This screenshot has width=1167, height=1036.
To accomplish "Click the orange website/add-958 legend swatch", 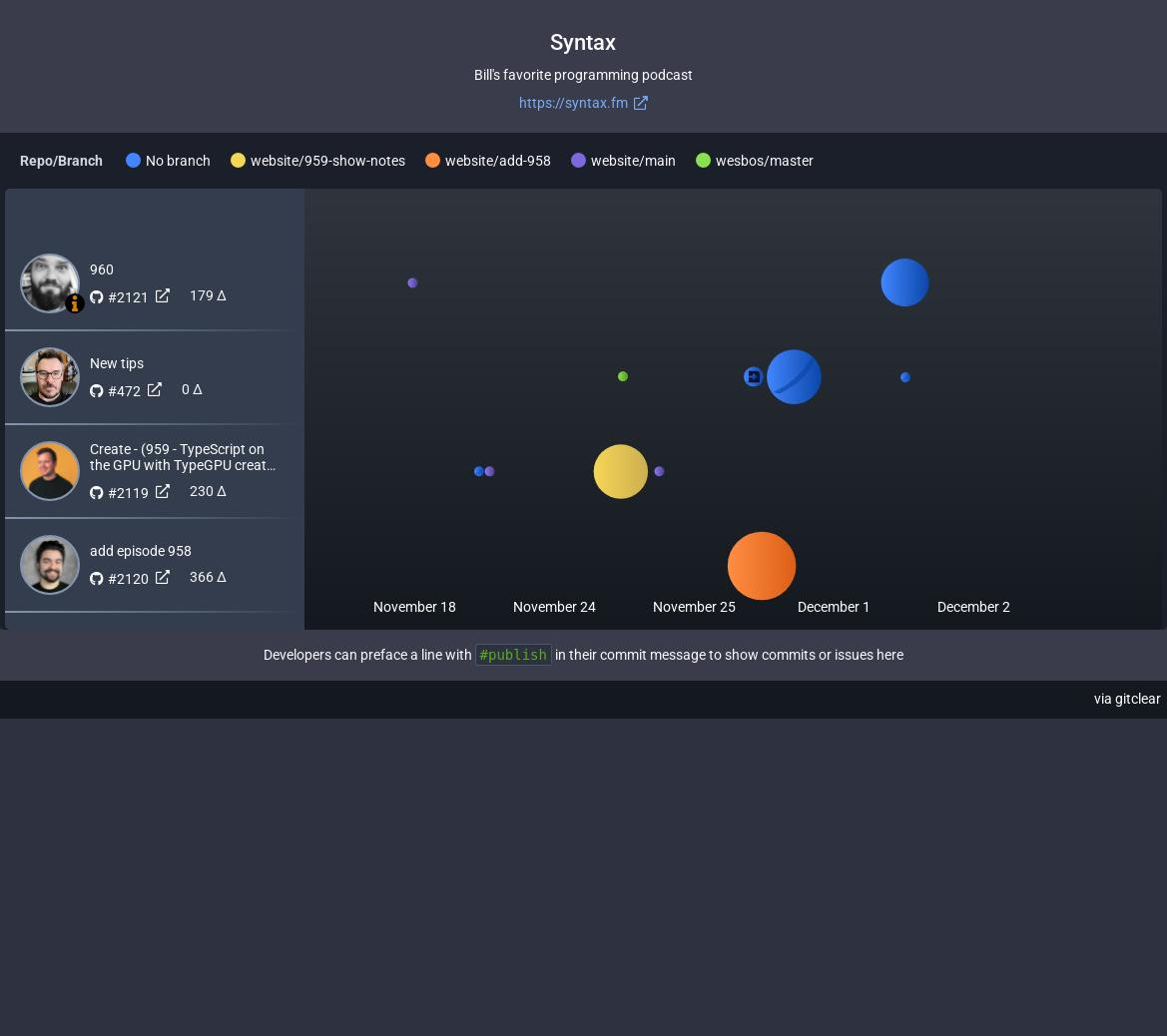I will click(432, 160).
